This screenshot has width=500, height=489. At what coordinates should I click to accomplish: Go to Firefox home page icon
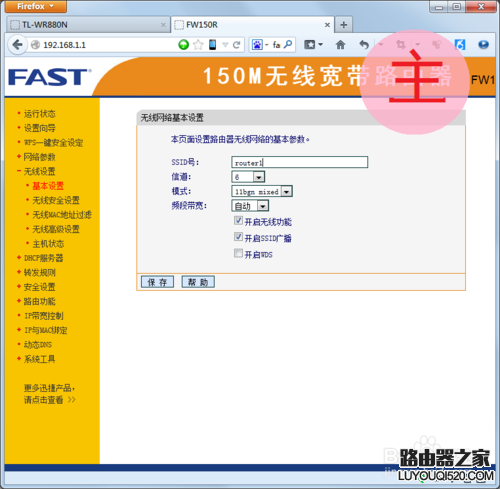click(340, 45)
